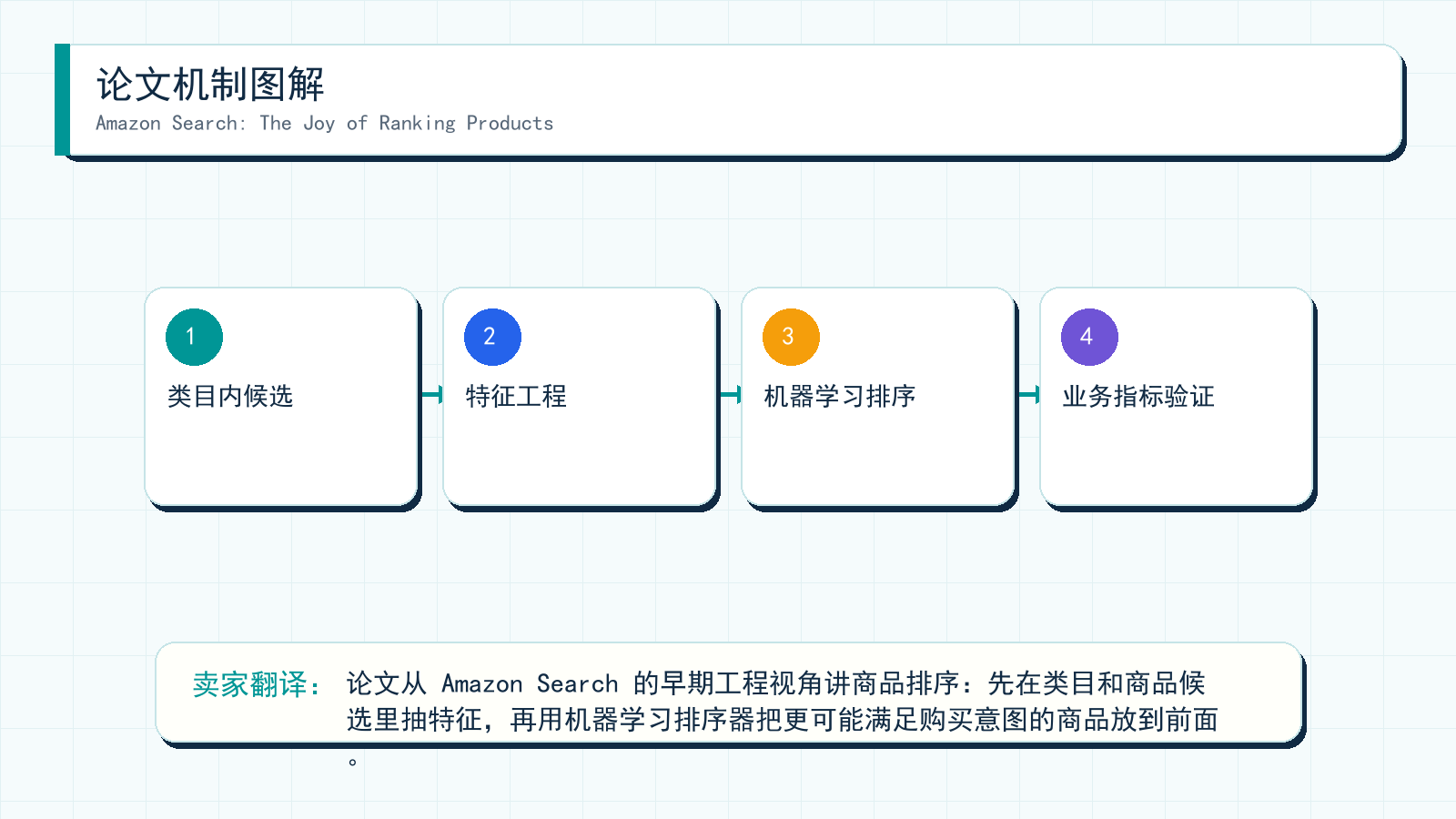Viewport: 1456px width, 819px height.
Task: Select the 特征工程 step label
Action: click(x=516, y=396)
